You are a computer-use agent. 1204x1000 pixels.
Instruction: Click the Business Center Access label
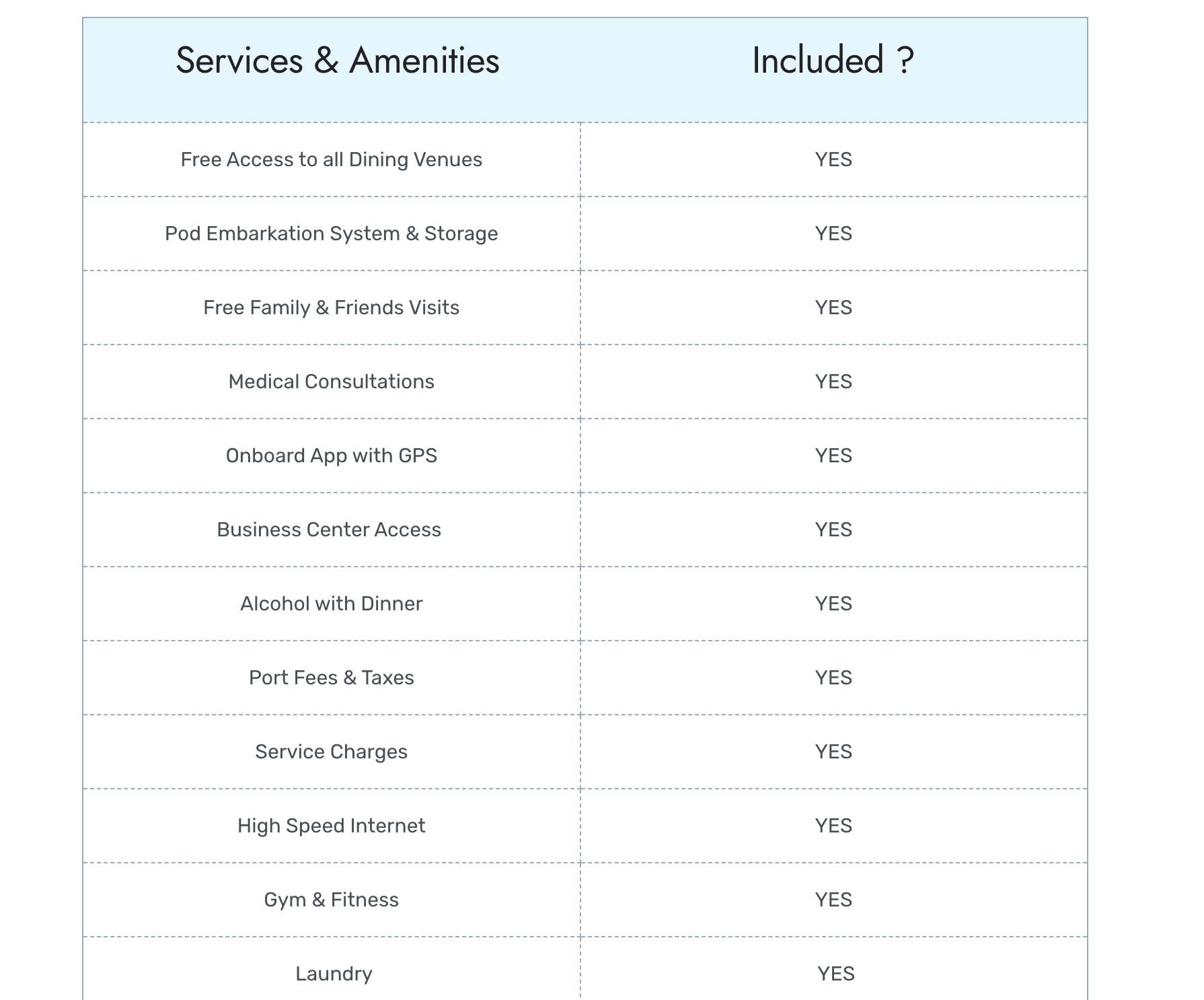pyautogui.click(x=329, y=530)
